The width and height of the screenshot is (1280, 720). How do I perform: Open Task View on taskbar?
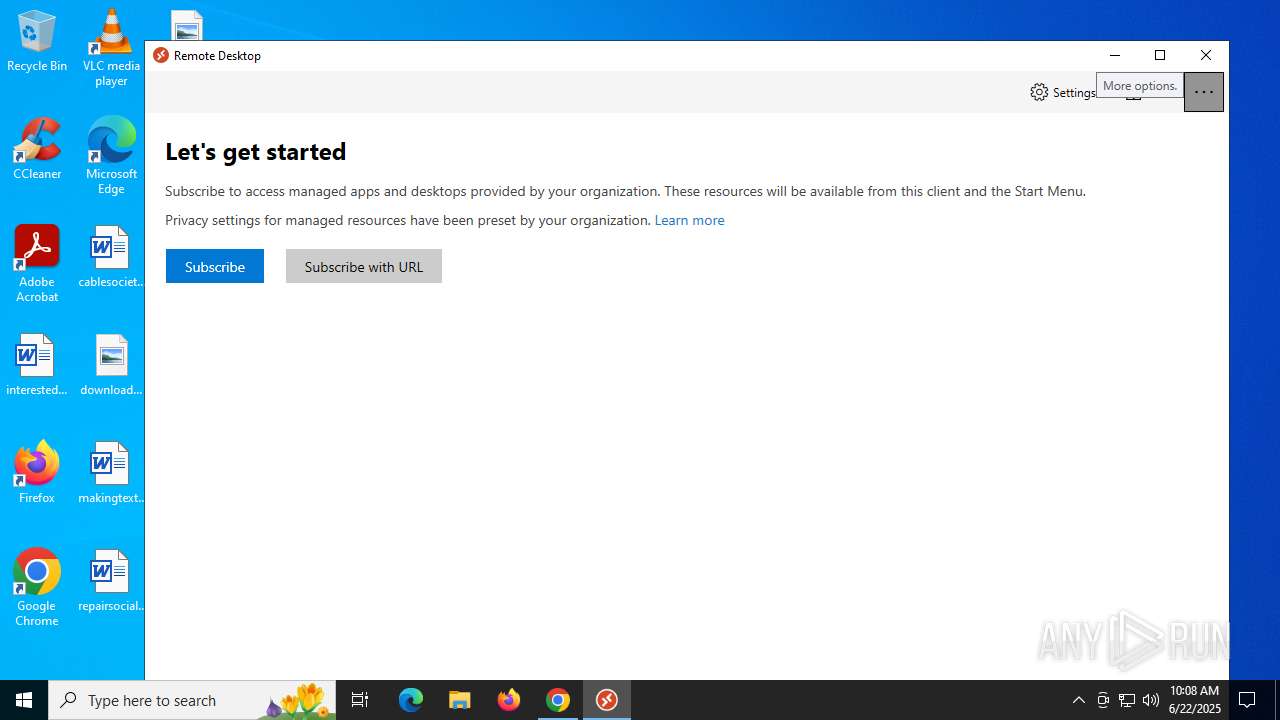pyautogui.click(x=360, y=700)
